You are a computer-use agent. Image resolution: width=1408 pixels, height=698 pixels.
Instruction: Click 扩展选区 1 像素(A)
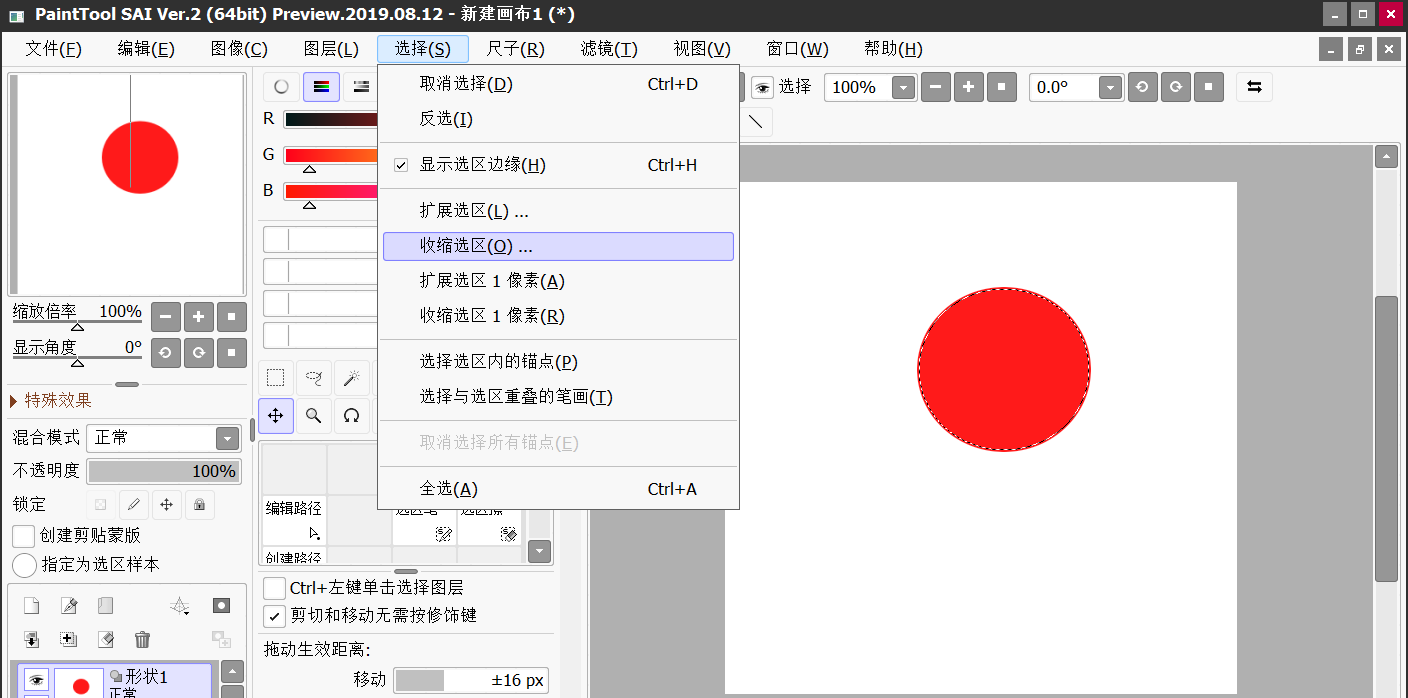point(558,281)
